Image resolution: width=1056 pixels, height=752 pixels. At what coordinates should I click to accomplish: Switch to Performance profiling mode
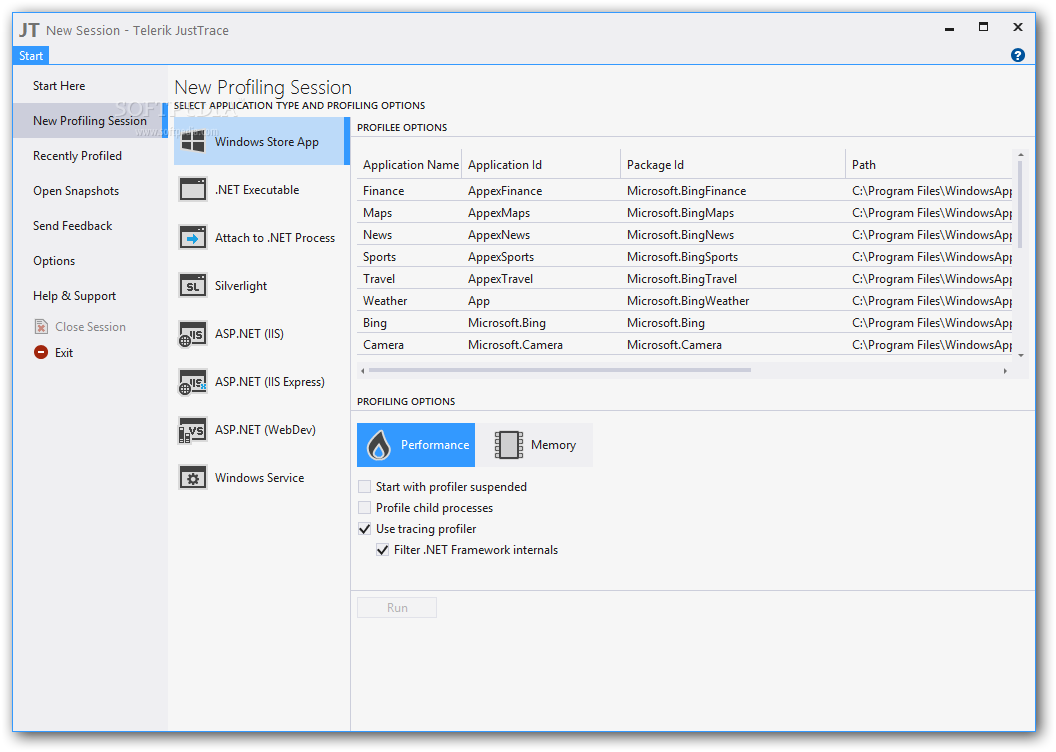point(416,445)
